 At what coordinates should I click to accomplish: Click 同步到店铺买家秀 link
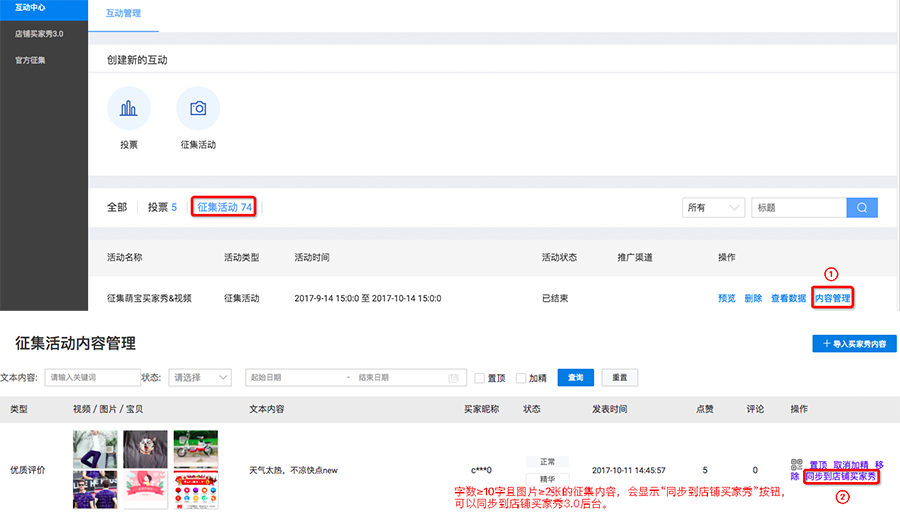[x=841, y=476]
